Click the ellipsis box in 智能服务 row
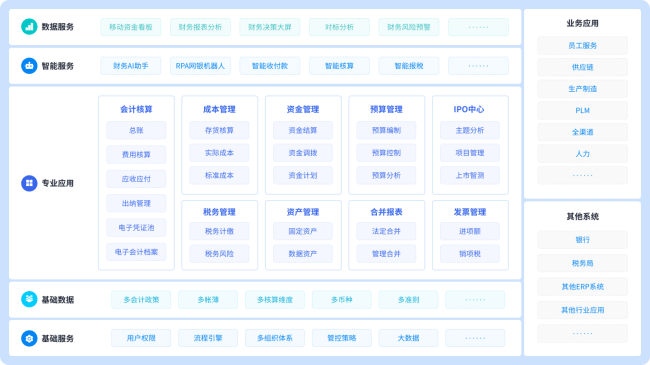 pyautogui.click(x=478, y=66)
